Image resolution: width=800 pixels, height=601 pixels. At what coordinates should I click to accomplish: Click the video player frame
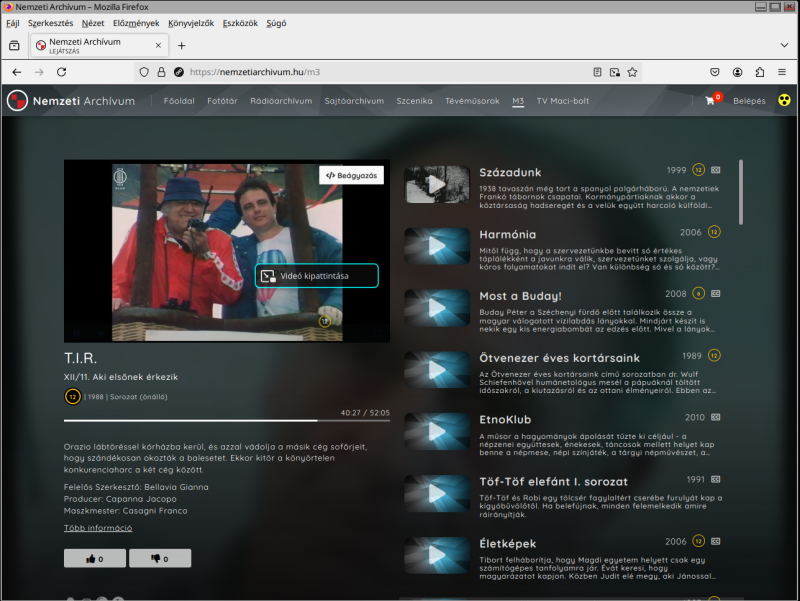point(227,251)
